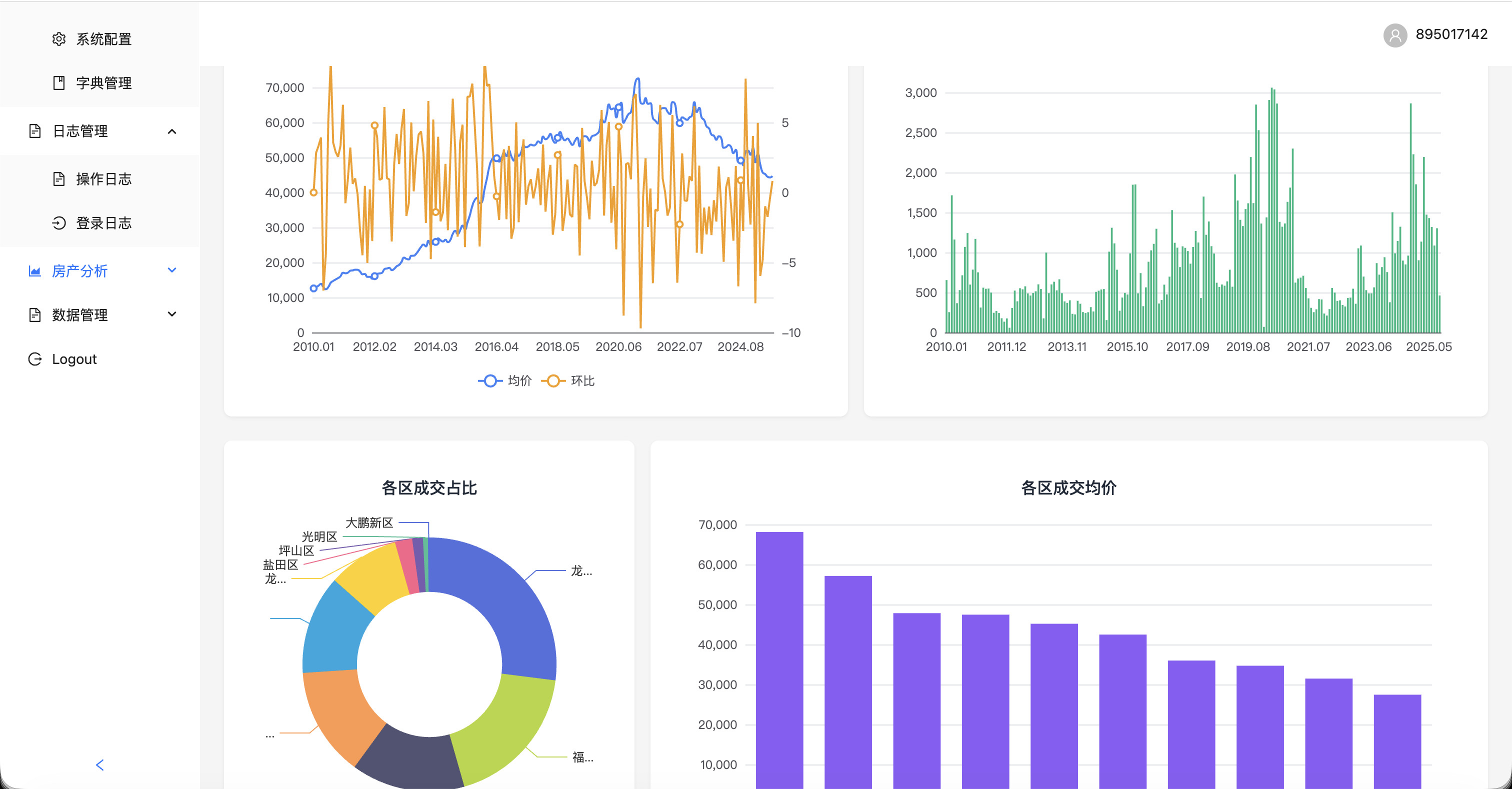
Task: Open the 操作日志 menu item
Action: (103, 179)
